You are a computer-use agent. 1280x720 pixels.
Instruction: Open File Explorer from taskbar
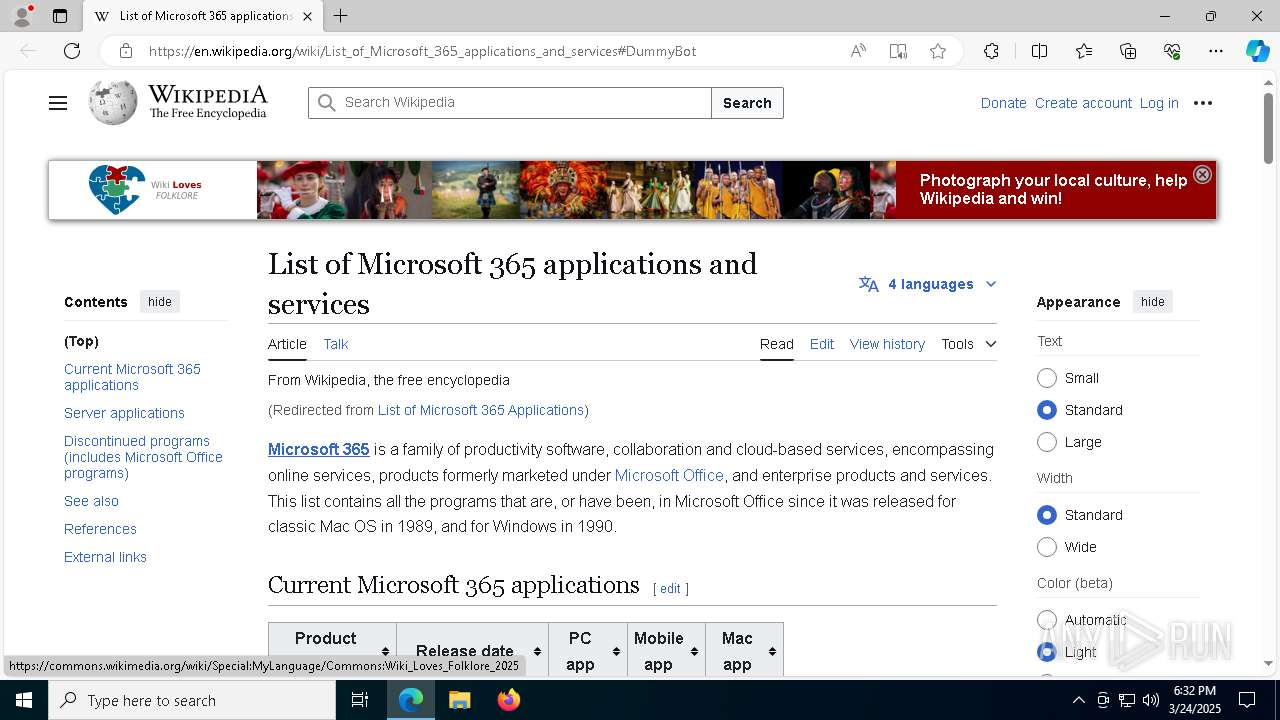[x=459, y=700]
